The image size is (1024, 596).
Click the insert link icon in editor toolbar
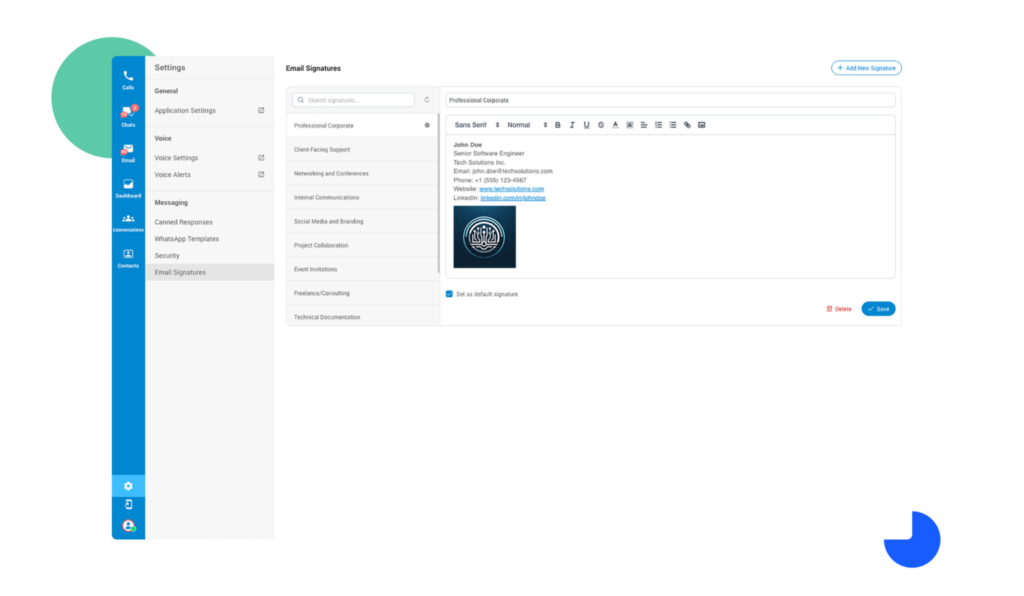pos(687,124)
